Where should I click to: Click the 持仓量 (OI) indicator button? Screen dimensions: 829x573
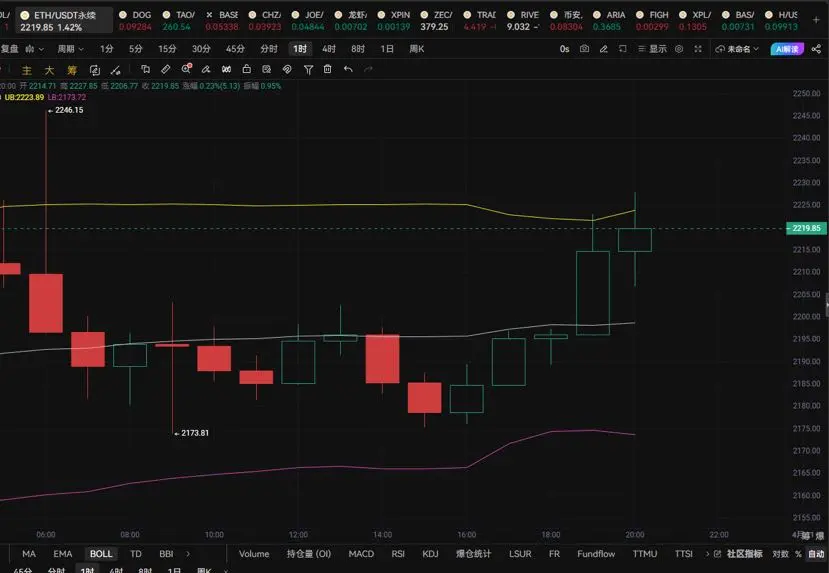click(x=309, y=553)
